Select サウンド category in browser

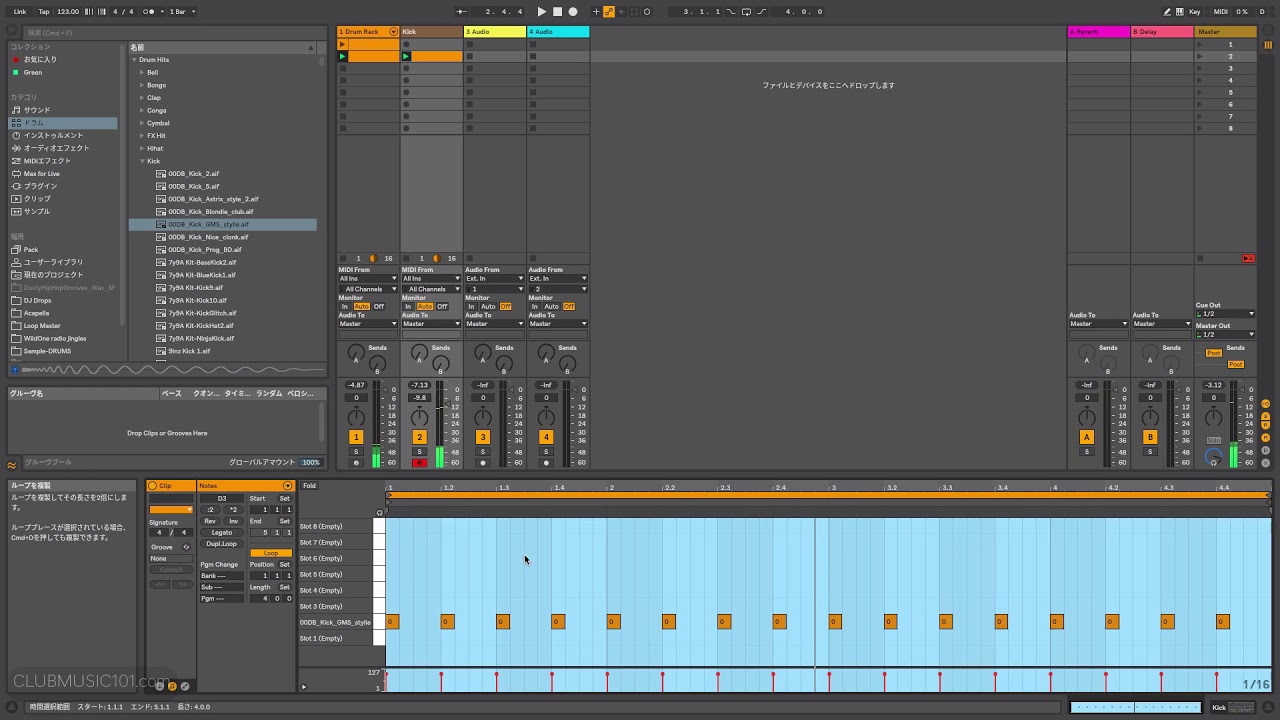point(37,110)
